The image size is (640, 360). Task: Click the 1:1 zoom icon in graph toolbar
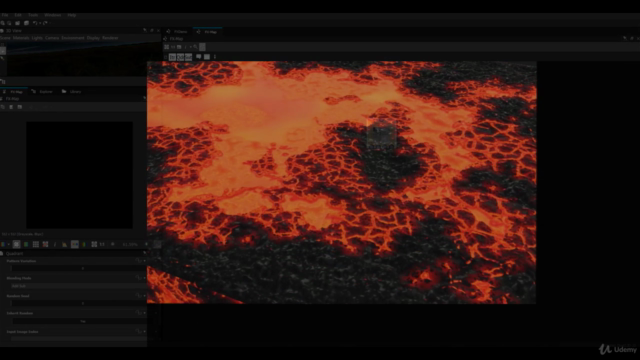(173, 47)
